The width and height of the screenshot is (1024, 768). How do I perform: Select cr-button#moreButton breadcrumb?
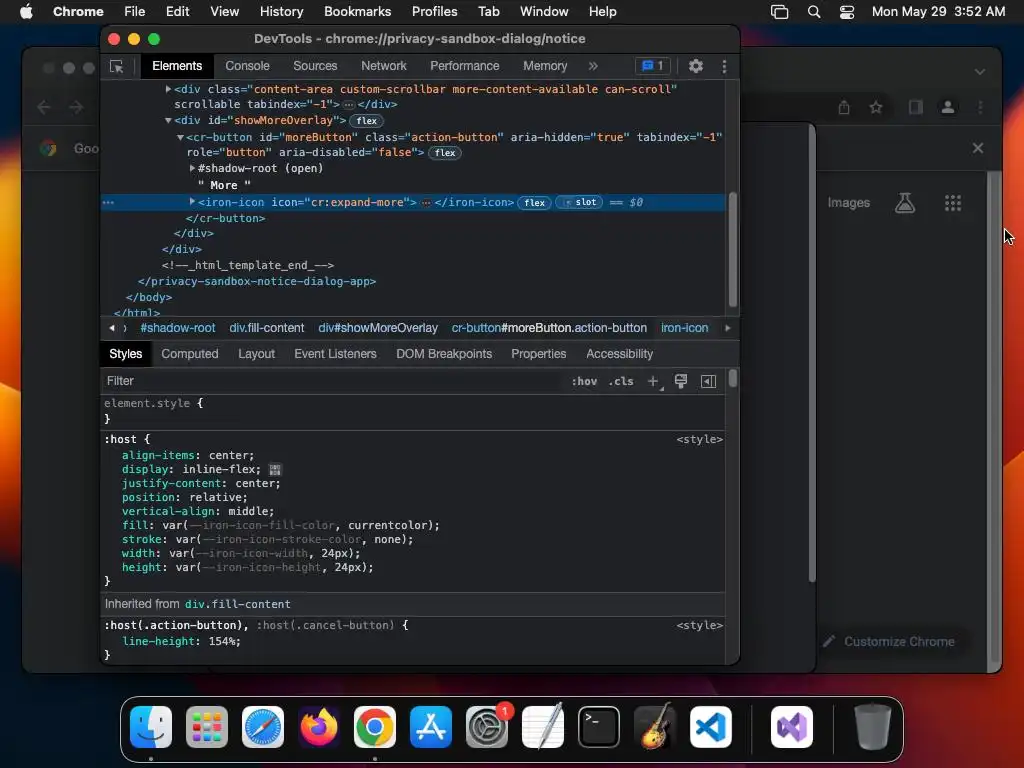click(x=549, y=328)
